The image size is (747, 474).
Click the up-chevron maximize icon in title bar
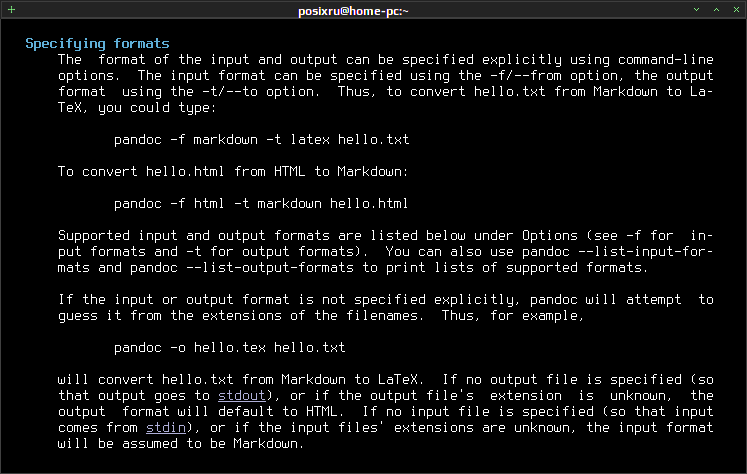[717, 10]
